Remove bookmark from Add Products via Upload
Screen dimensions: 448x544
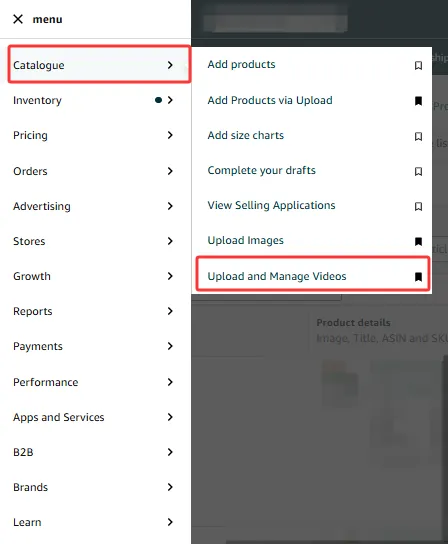419,101
